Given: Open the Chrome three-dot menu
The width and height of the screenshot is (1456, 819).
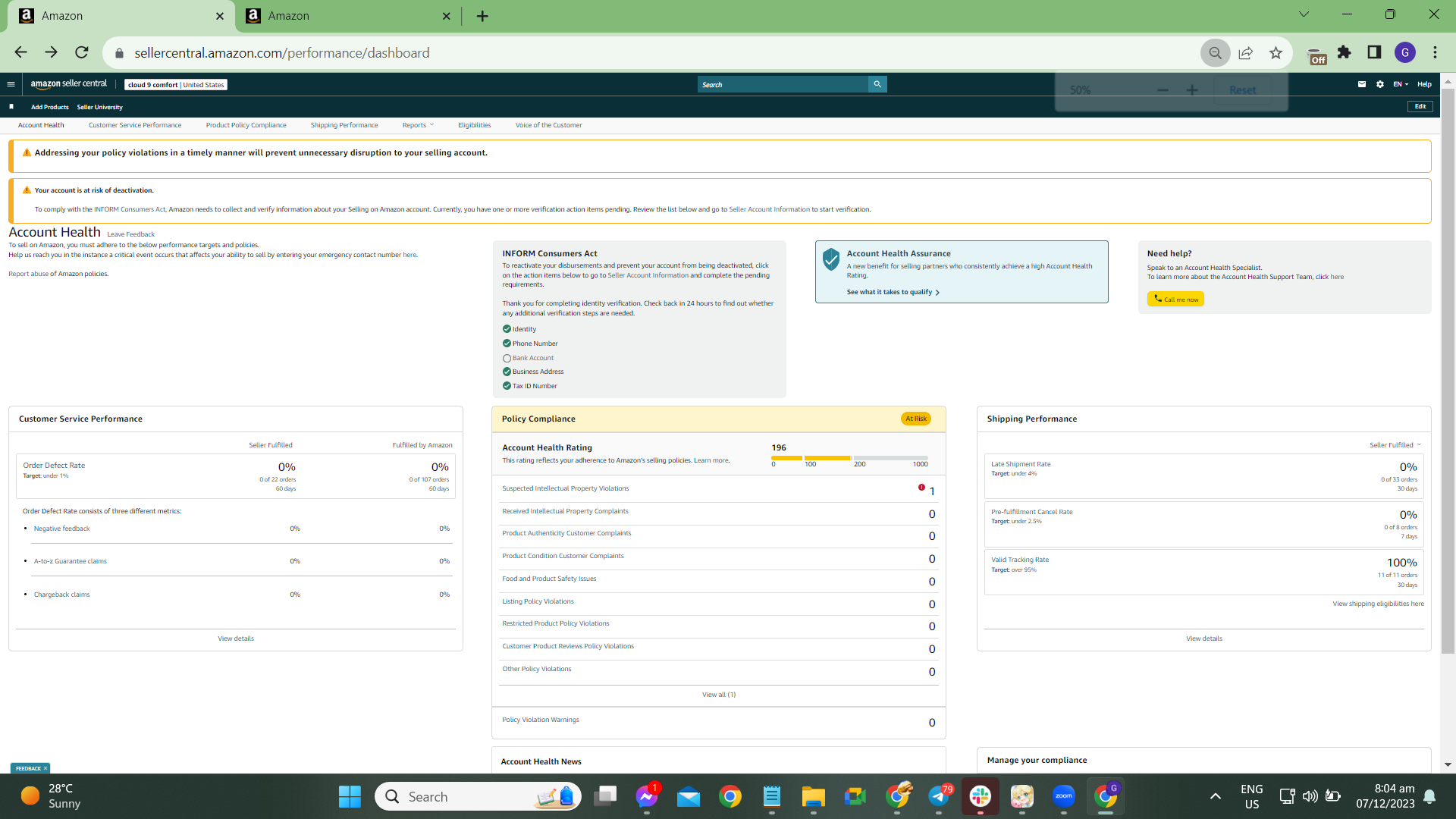Looking at the screenshot, I should click(x=1435, y=52).
